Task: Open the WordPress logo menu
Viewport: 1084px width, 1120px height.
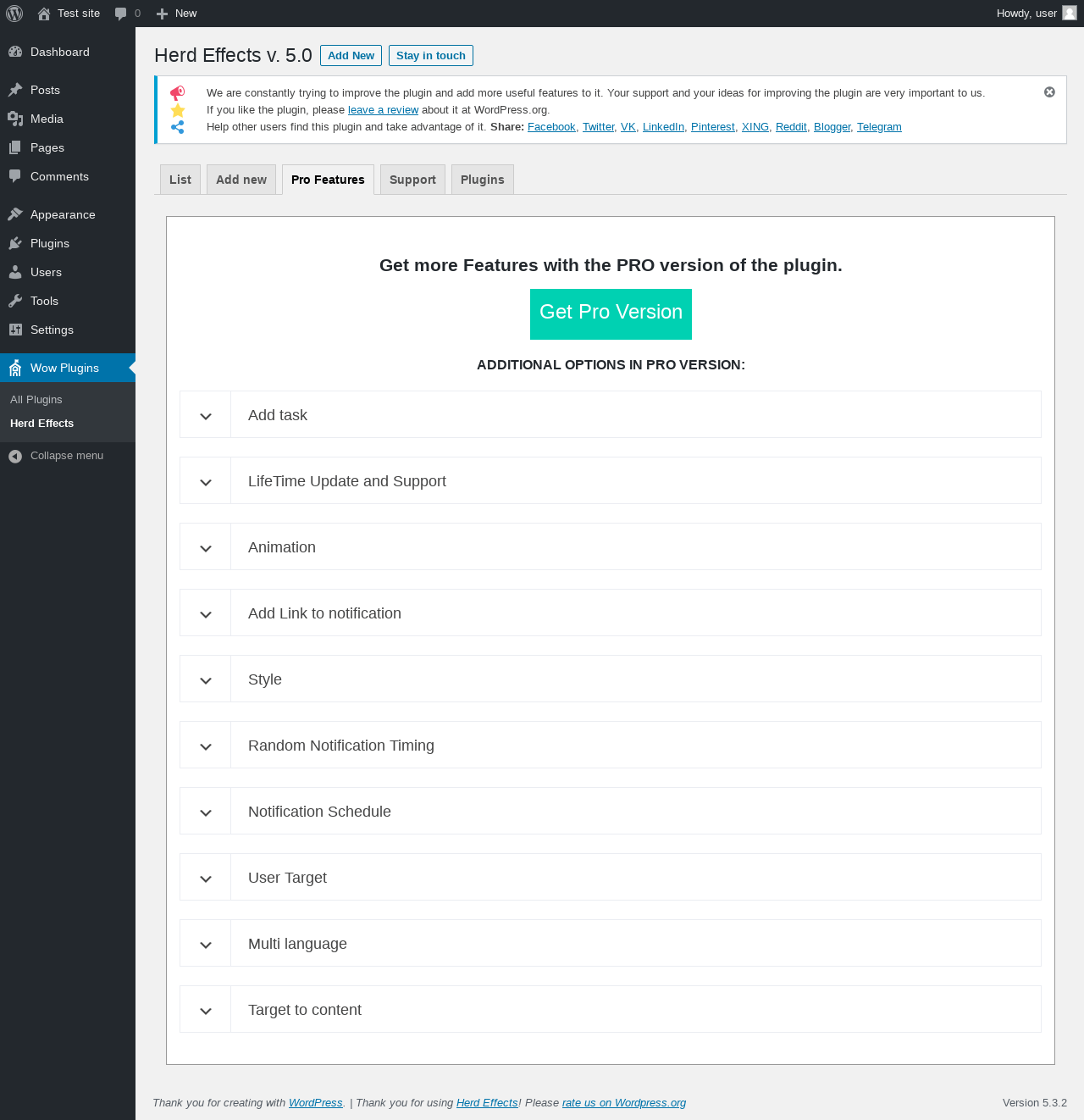Action: (14, 14)
